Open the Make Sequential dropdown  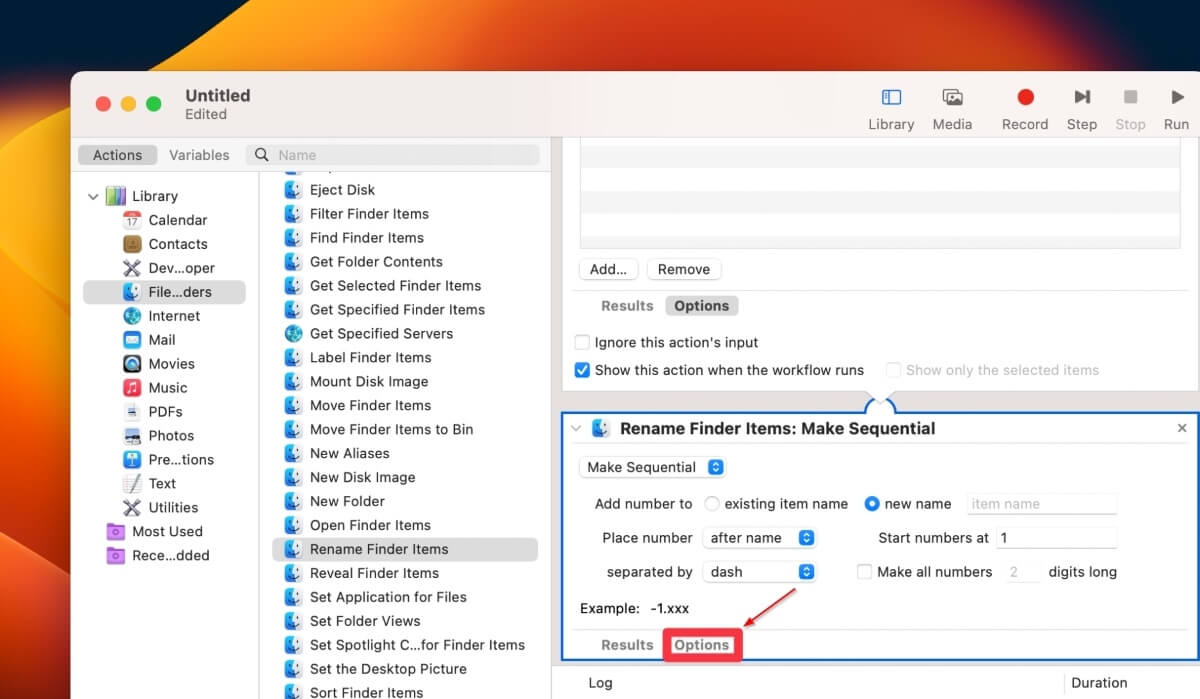(651, 467)
